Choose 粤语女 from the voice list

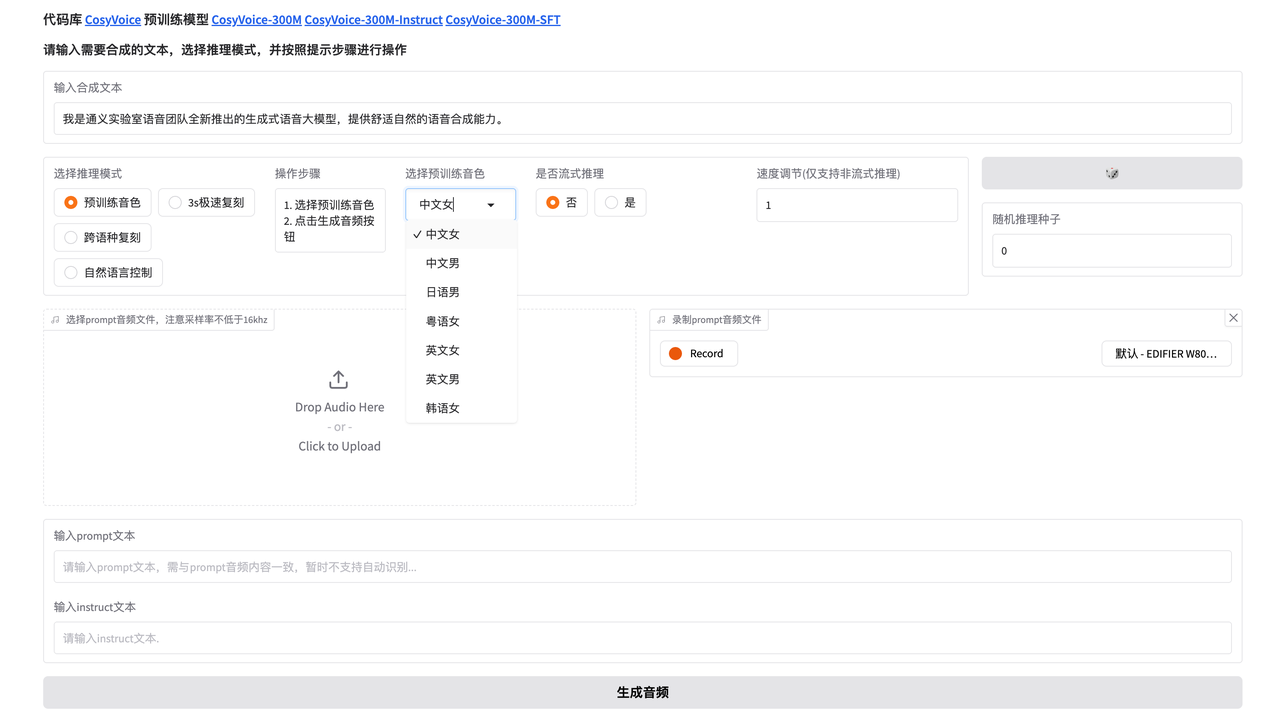click(443, 321)
